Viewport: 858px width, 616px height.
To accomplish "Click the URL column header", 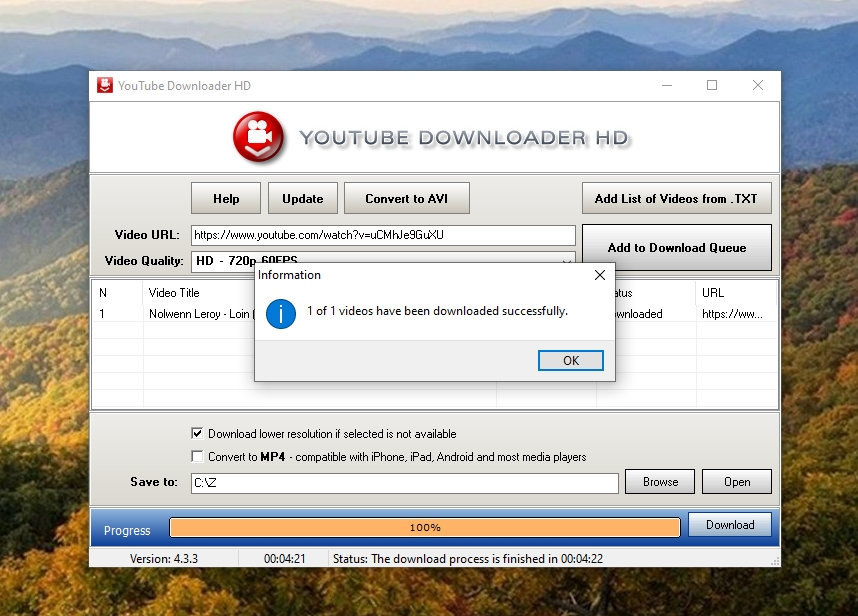I will pos(713,293).
